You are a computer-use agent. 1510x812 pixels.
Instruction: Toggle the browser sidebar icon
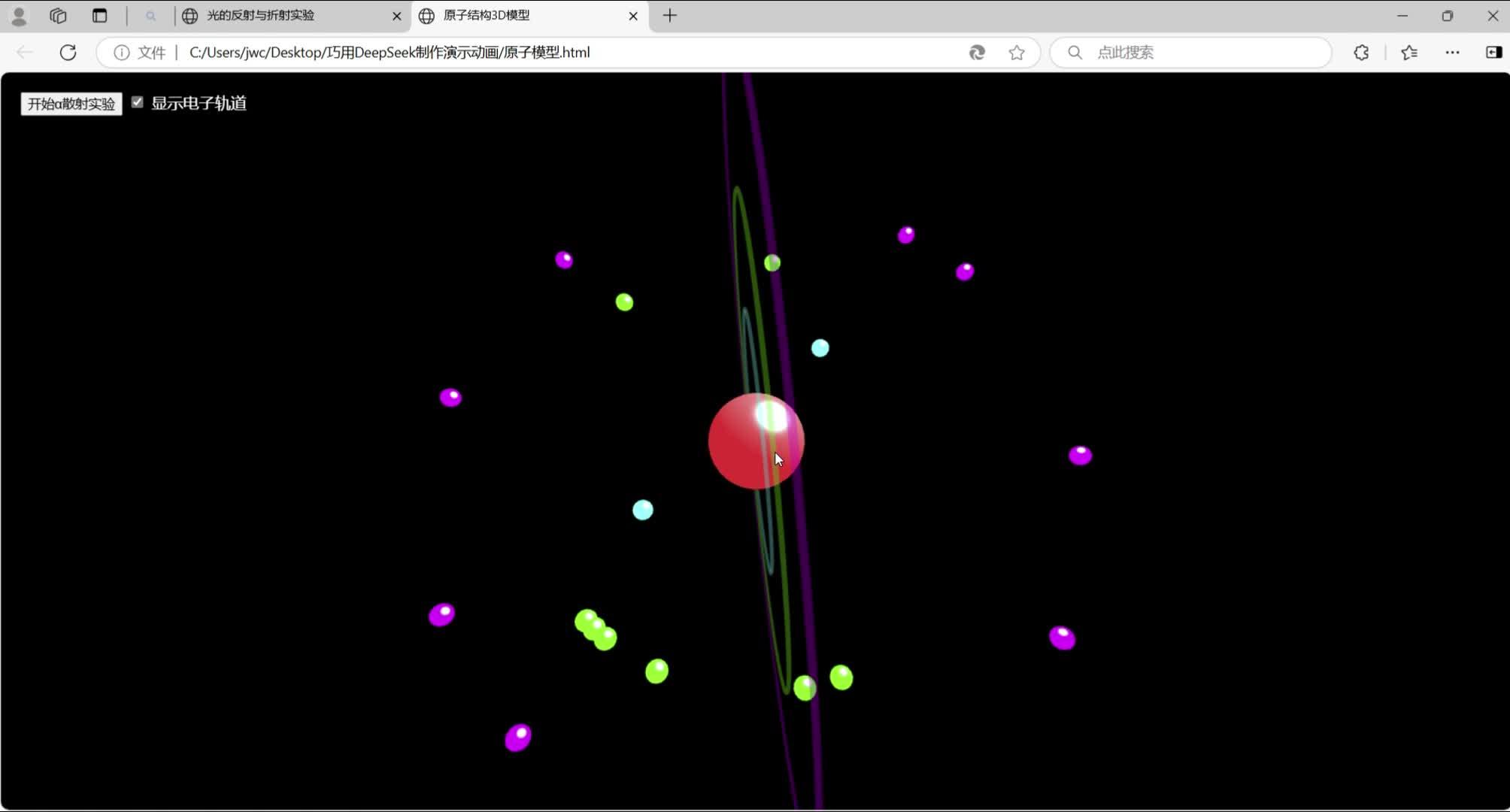1493,53
